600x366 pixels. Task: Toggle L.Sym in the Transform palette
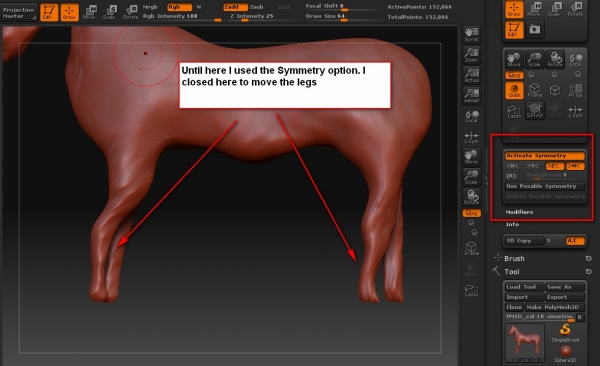tap(575, 111)
